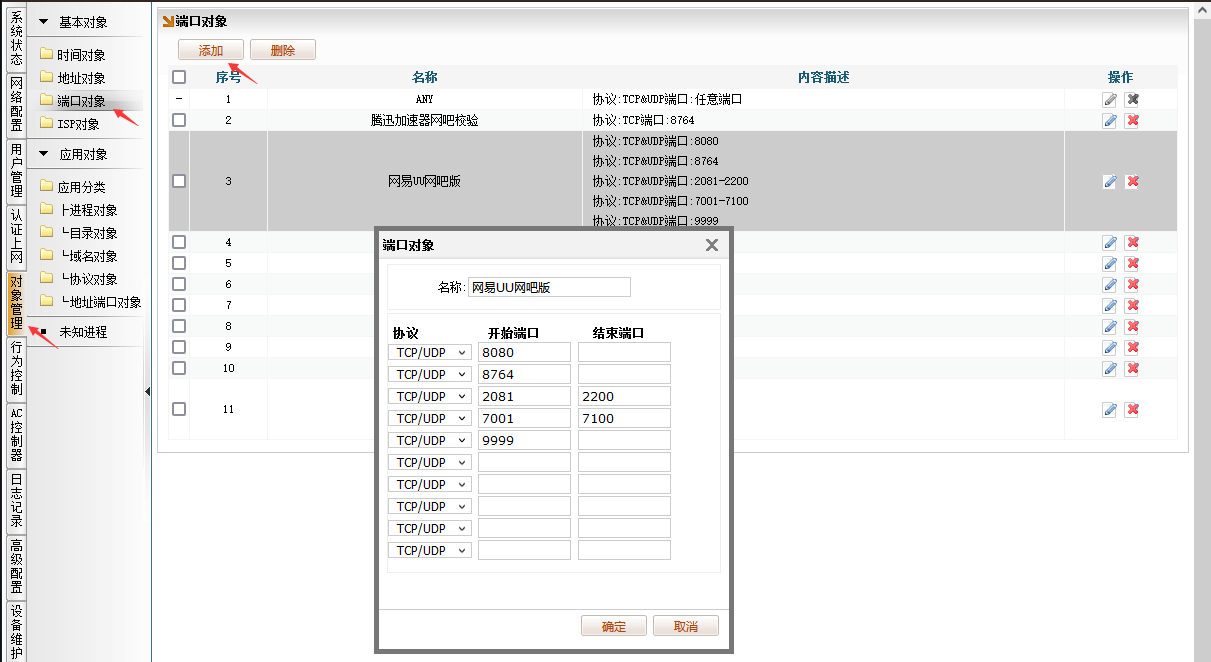
Task: Click the edit pencil icon for row 3
Action: tap(1109, 182)
